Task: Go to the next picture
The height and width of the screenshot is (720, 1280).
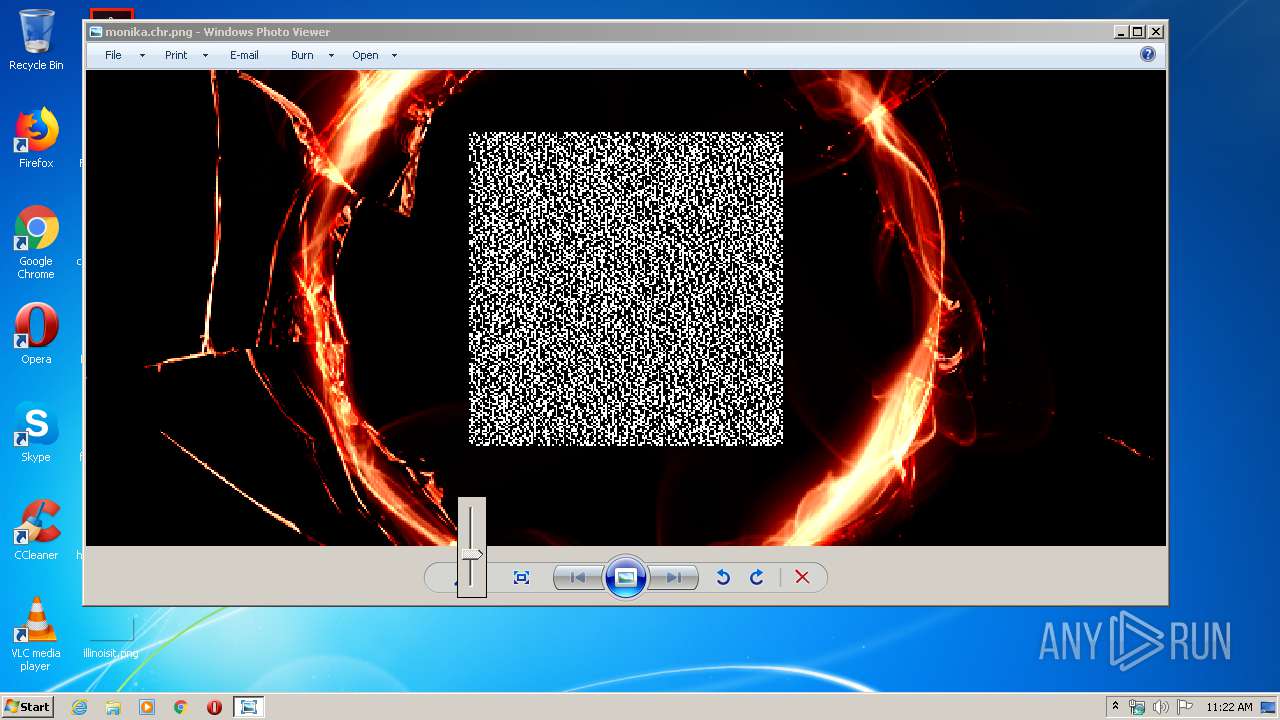Action: pyautogui.click(x=674, y=577)
